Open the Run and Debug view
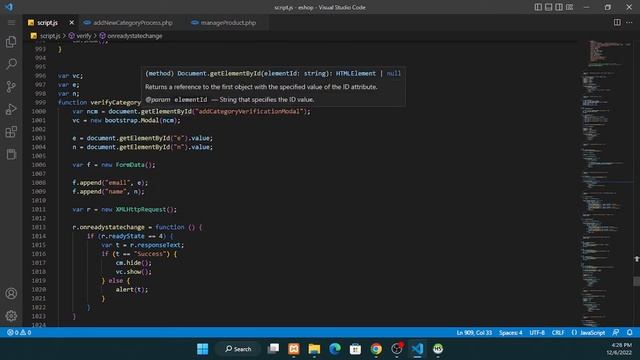 pos(11,109)
